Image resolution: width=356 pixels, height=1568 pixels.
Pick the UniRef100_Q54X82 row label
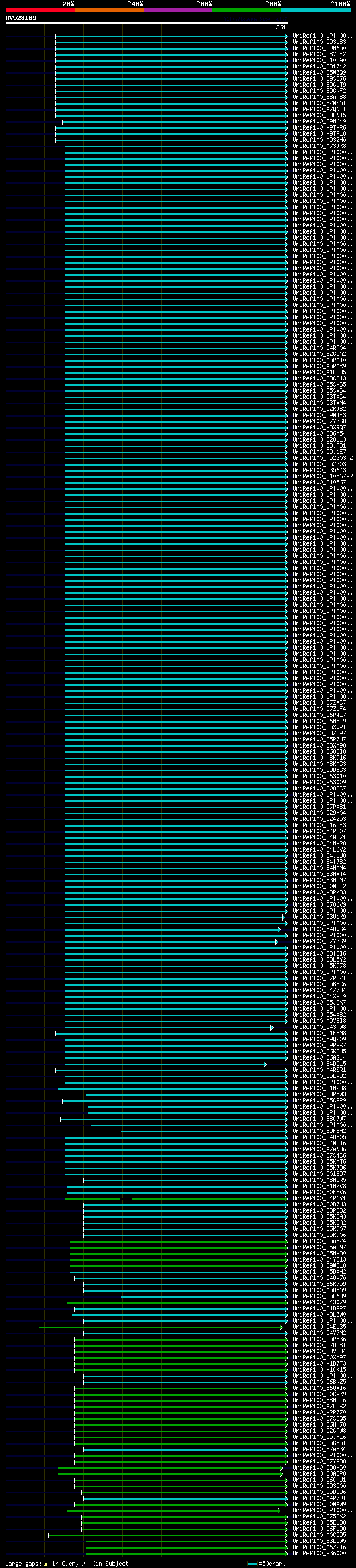pos(319,1015)
